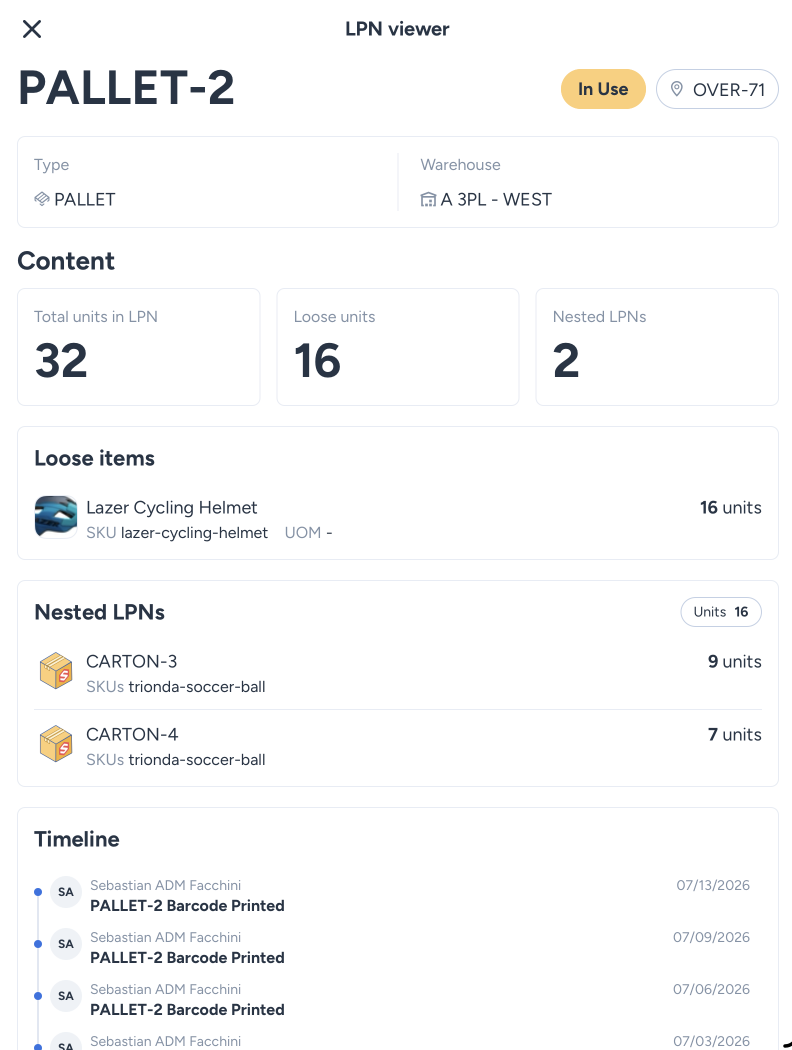Click the lazer-cycling-helmet SKU text

pos(194,533)
